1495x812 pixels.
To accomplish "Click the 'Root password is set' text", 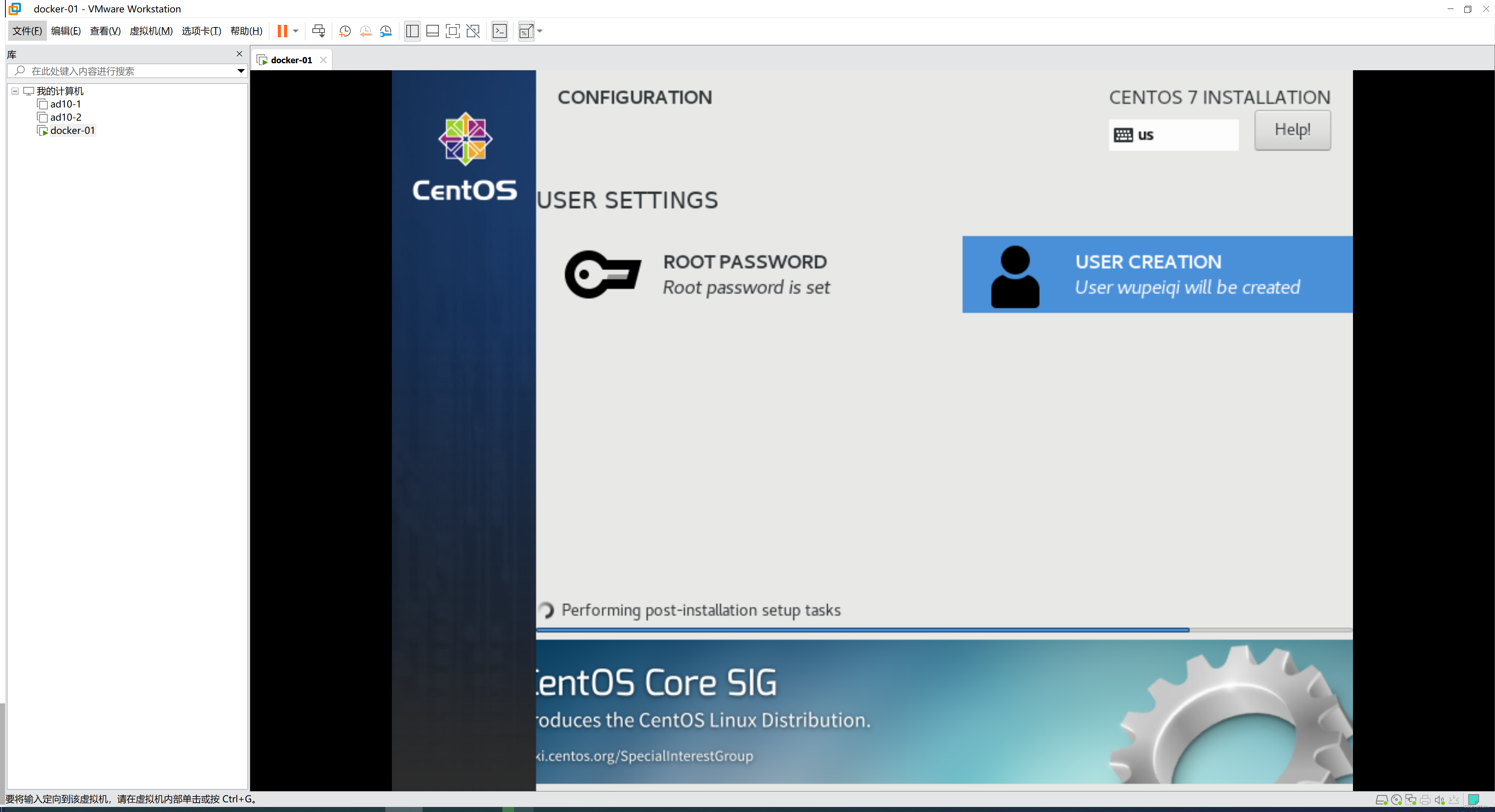I will pyautogui.click(x=747, y=287).
